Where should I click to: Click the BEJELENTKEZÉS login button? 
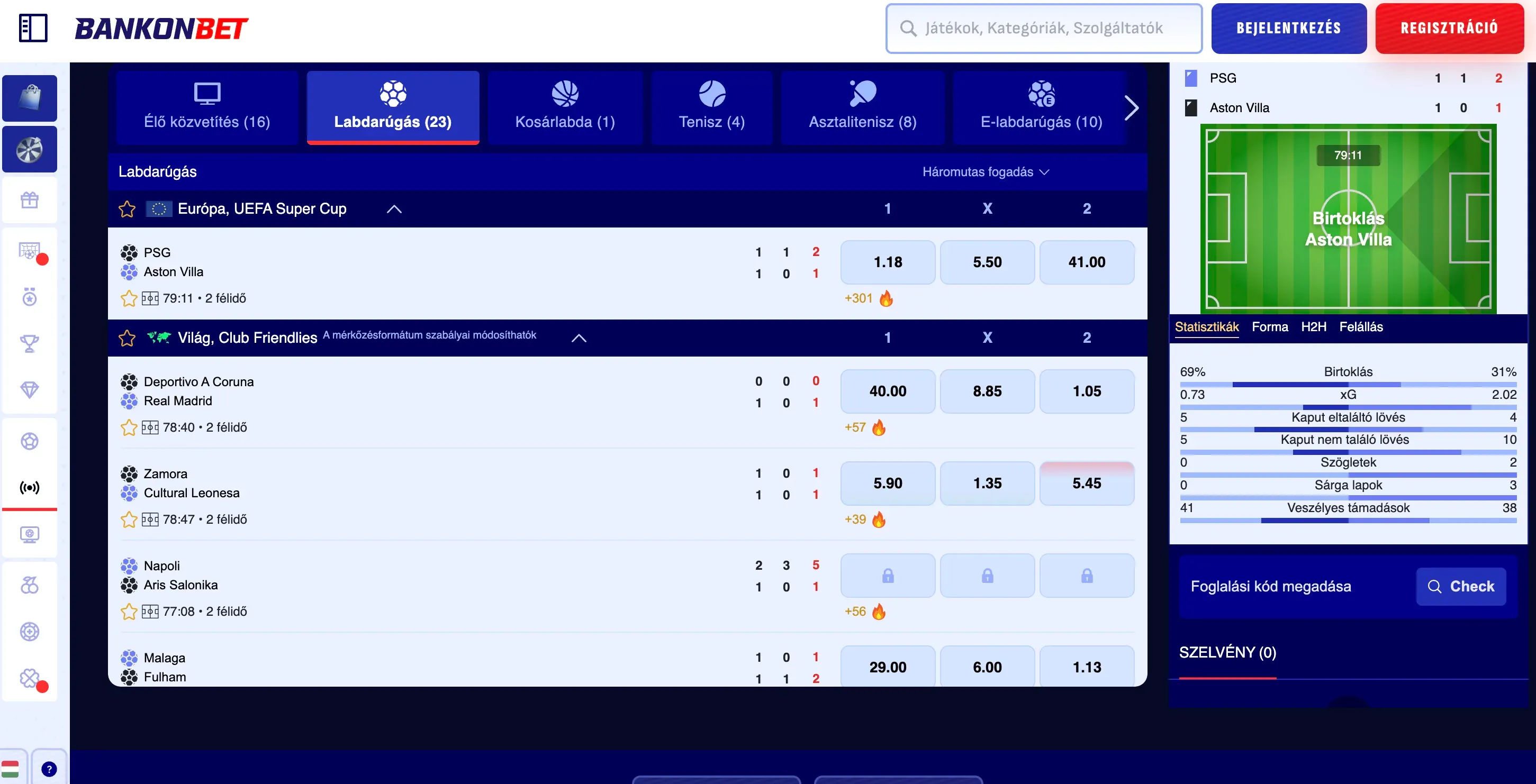pos(1288,28)
